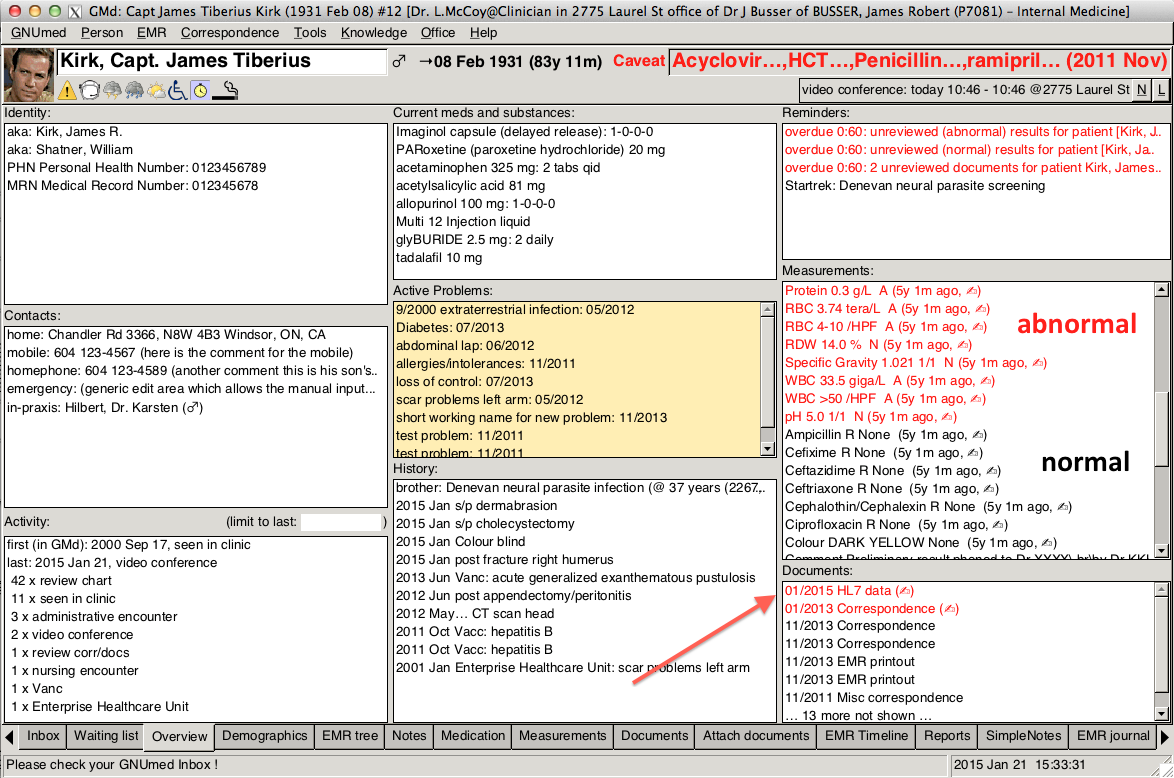This screenshot has height=778, width=1174.
Task: Select 'tadalafil 10 mg' in current meds
Action: click(439, 258)
